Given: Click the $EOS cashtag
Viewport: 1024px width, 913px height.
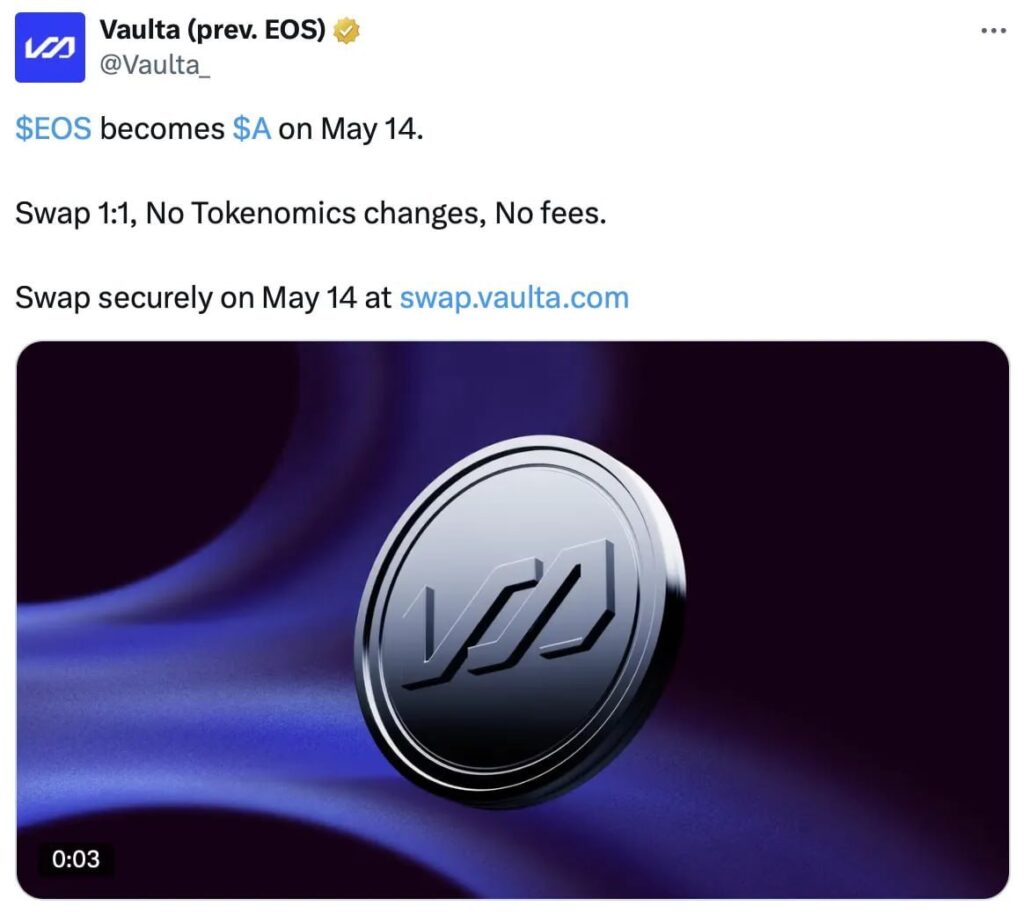Looking at the screenshot, I should (x=54, y=128).
